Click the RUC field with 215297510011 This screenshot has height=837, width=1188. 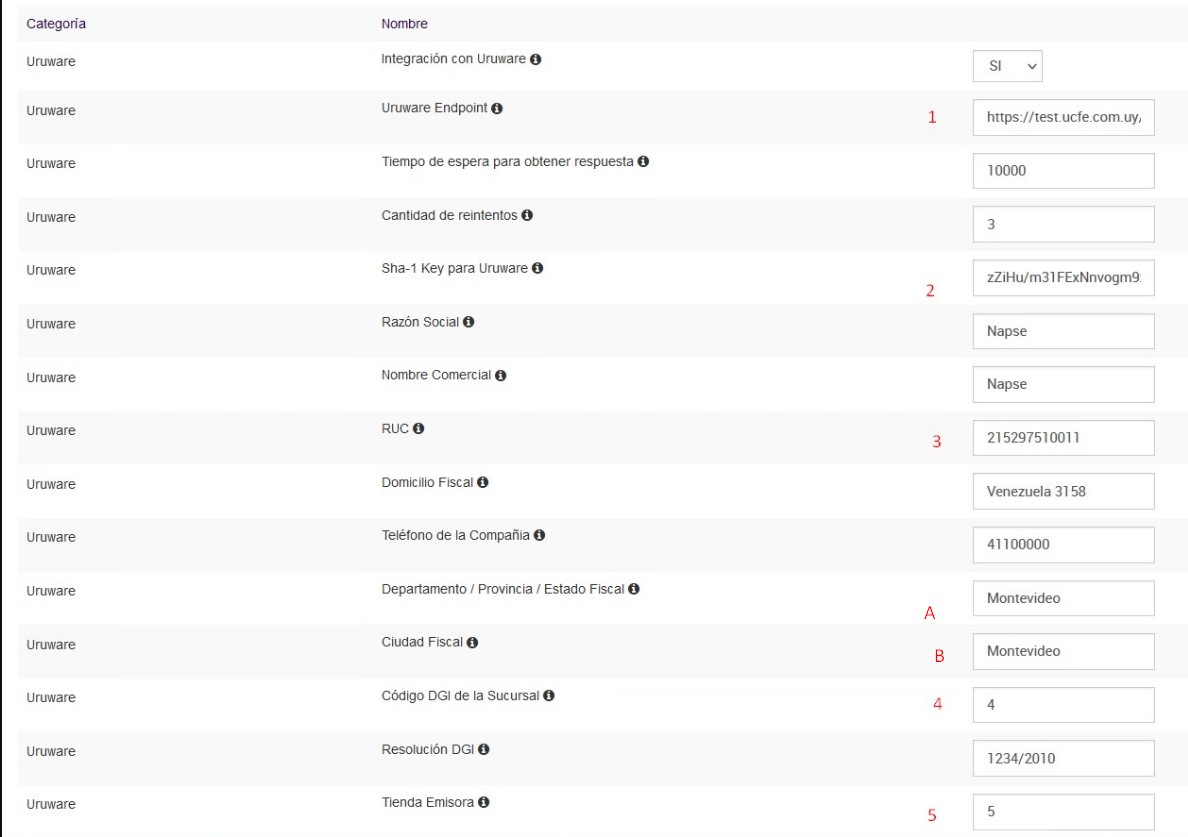[x=1063, y=437]
